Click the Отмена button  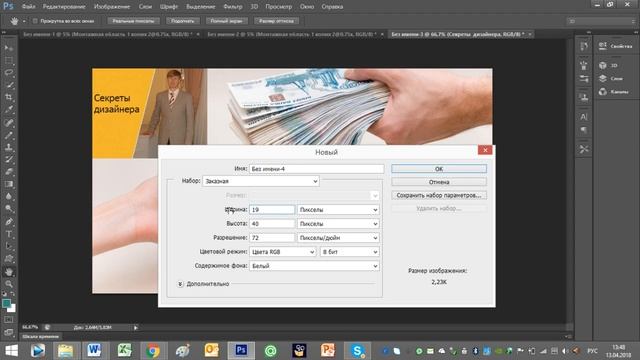tap(439, 182)
